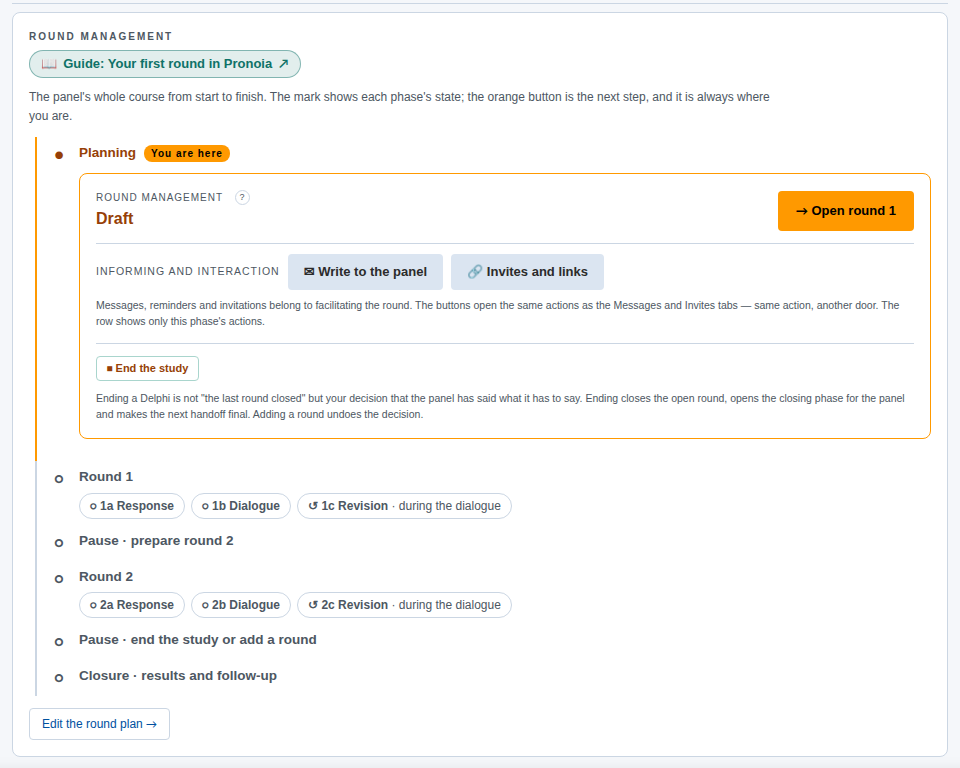Select the 1b Dialogue chip
Image resolution: width=960 pixels, height=768 pixels.
241,506
